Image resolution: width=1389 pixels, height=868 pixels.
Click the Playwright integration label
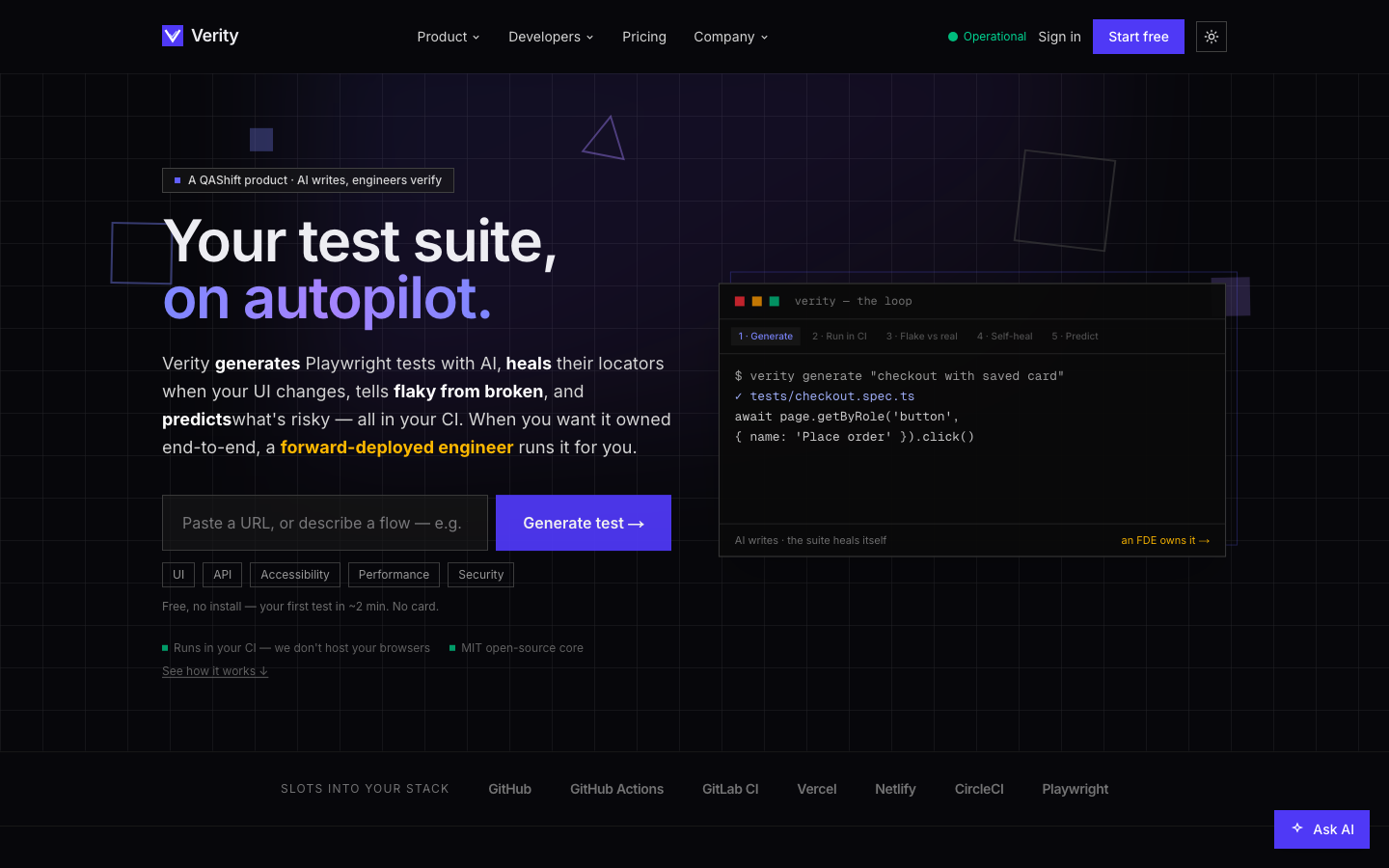1076,789
